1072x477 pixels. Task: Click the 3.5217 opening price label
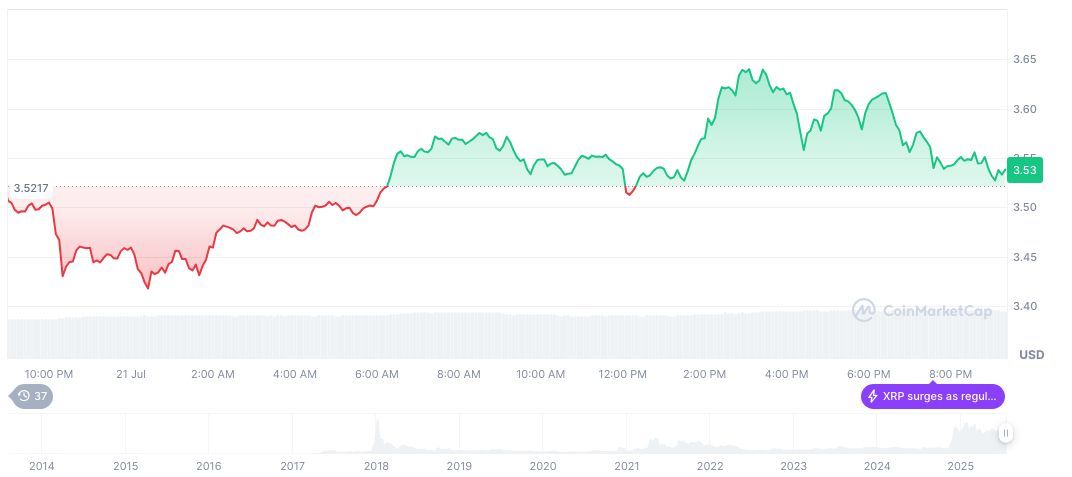(x=32, y=187)
